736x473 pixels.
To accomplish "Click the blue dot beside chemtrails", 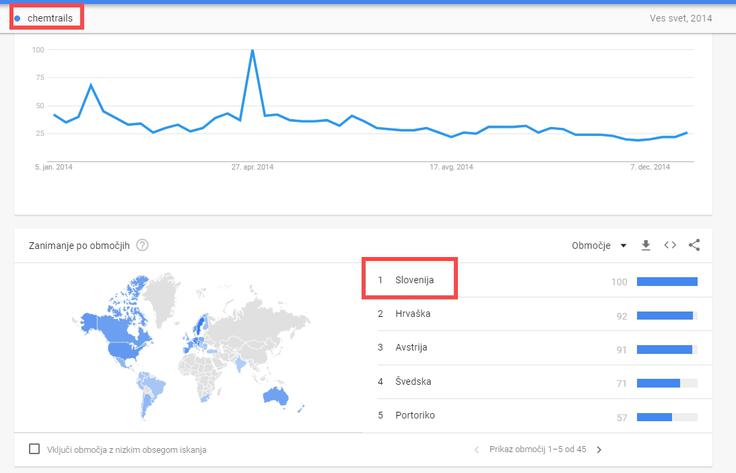I will [17, 19].
